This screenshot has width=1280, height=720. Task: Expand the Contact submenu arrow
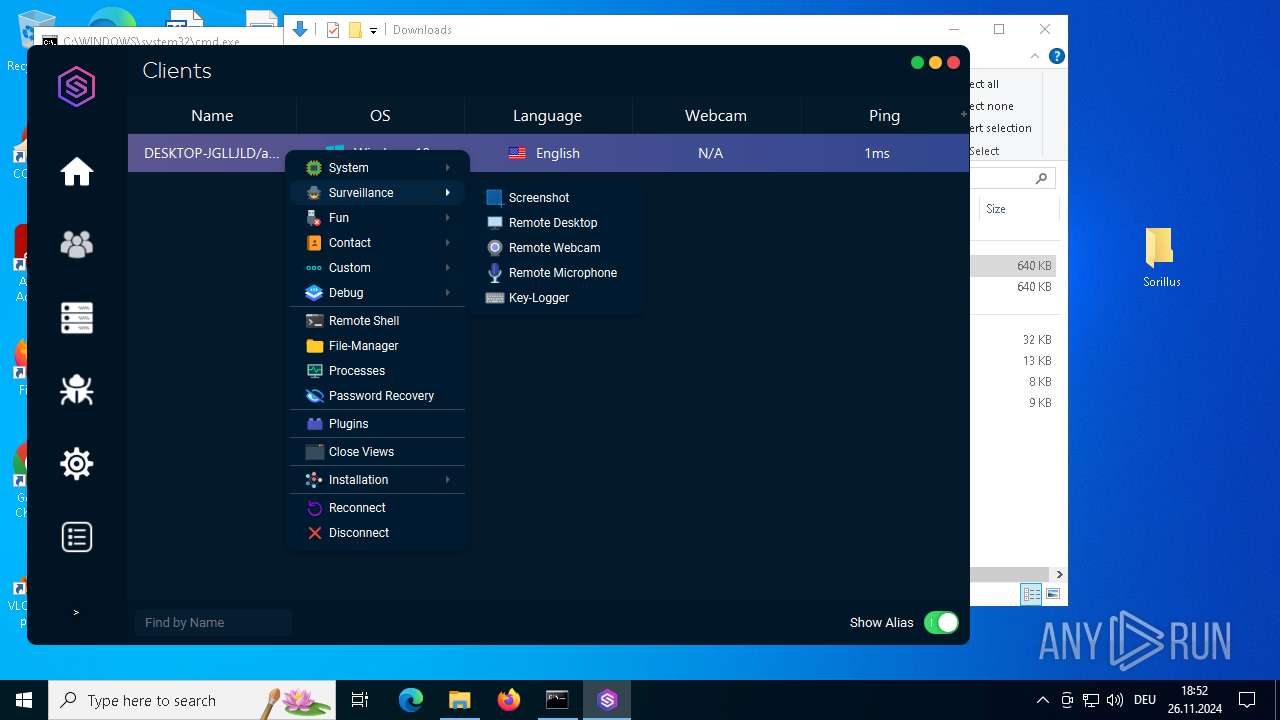point(448,243)
